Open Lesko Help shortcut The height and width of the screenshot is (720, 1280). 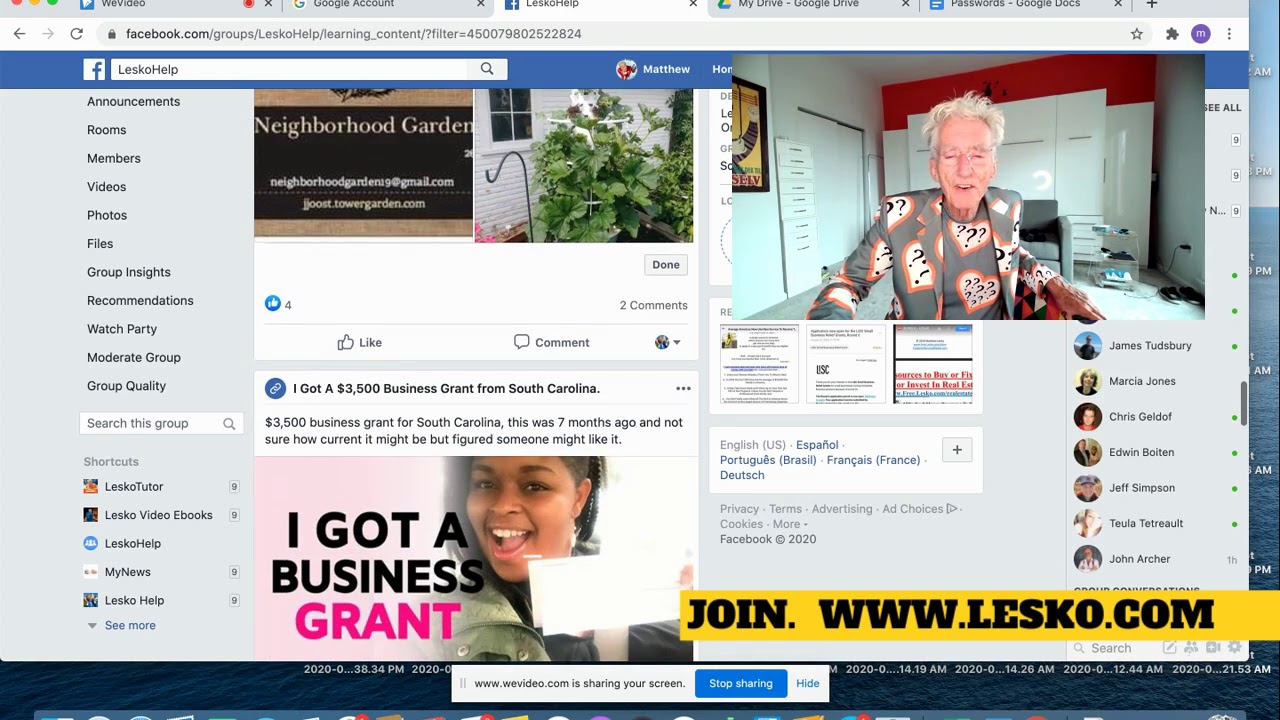pos(134,601)
